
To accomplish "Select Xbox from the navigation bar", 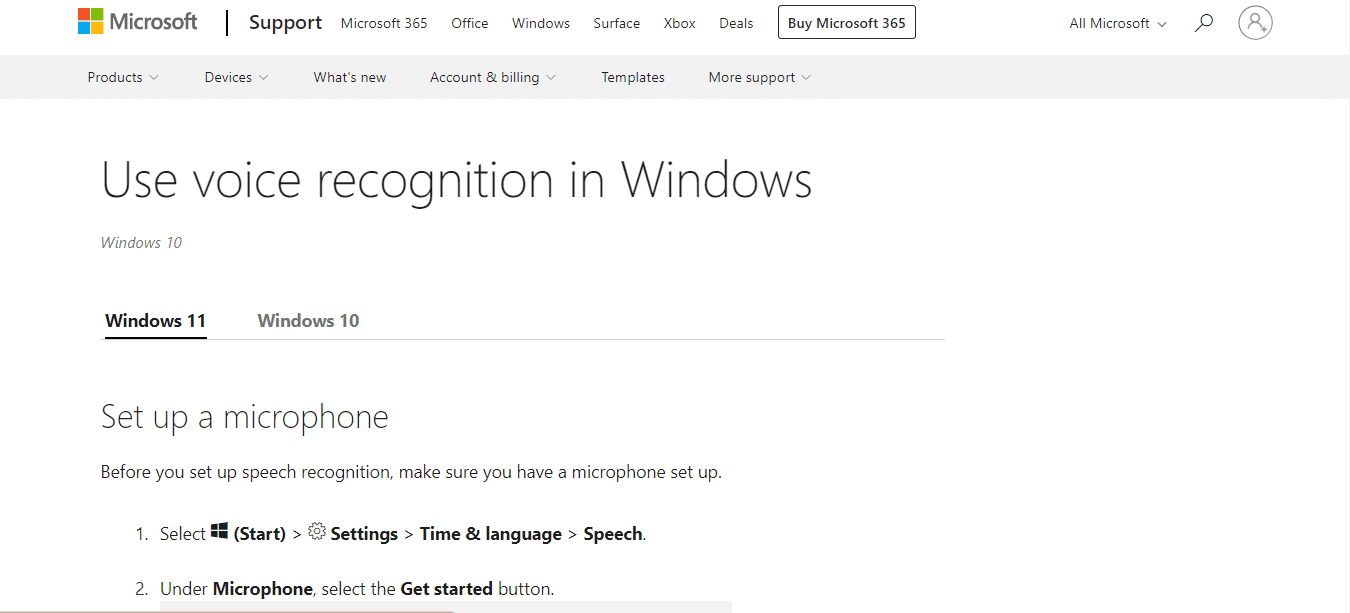I will 679,22.
